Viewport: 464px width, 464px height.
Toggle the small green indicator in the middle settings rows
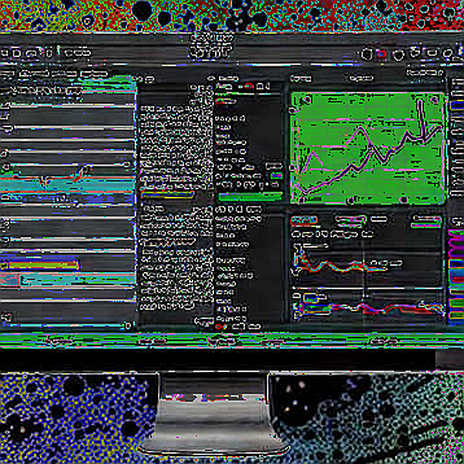276,175
